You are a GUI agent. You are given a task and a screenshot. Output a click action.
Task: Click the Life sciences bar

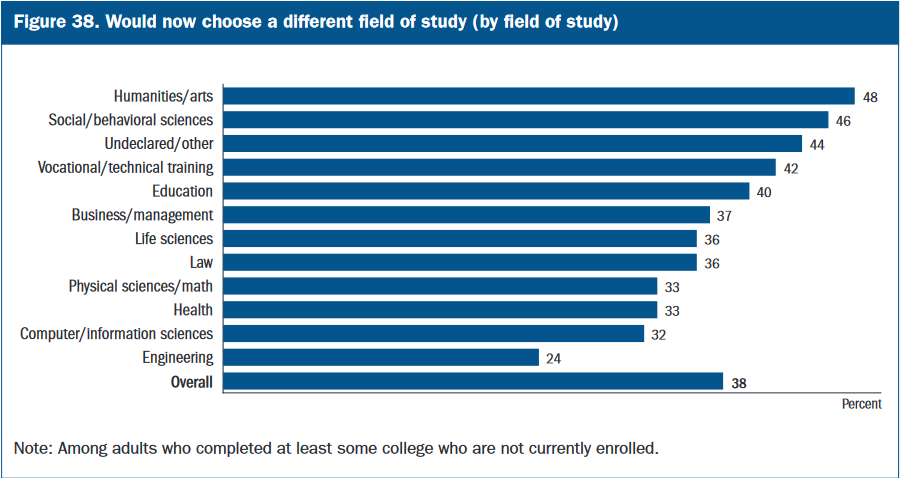[x=459, y=239]
